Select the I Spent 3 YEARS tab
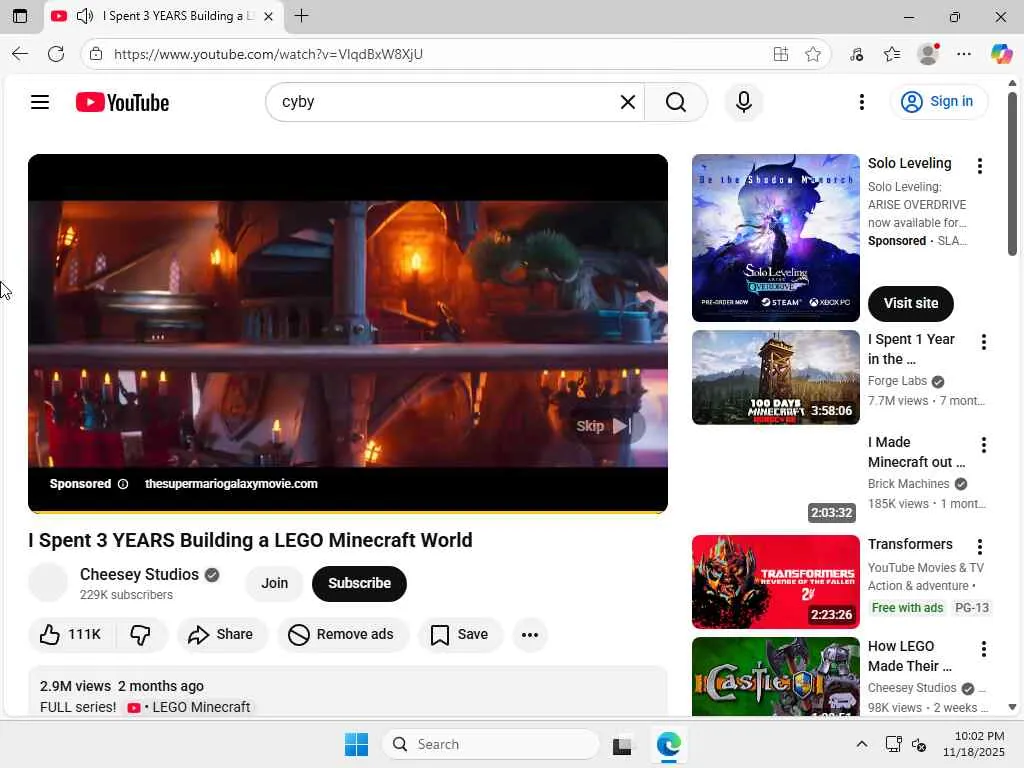Viewport: 1024px width, 768px height. pos(164,16)
